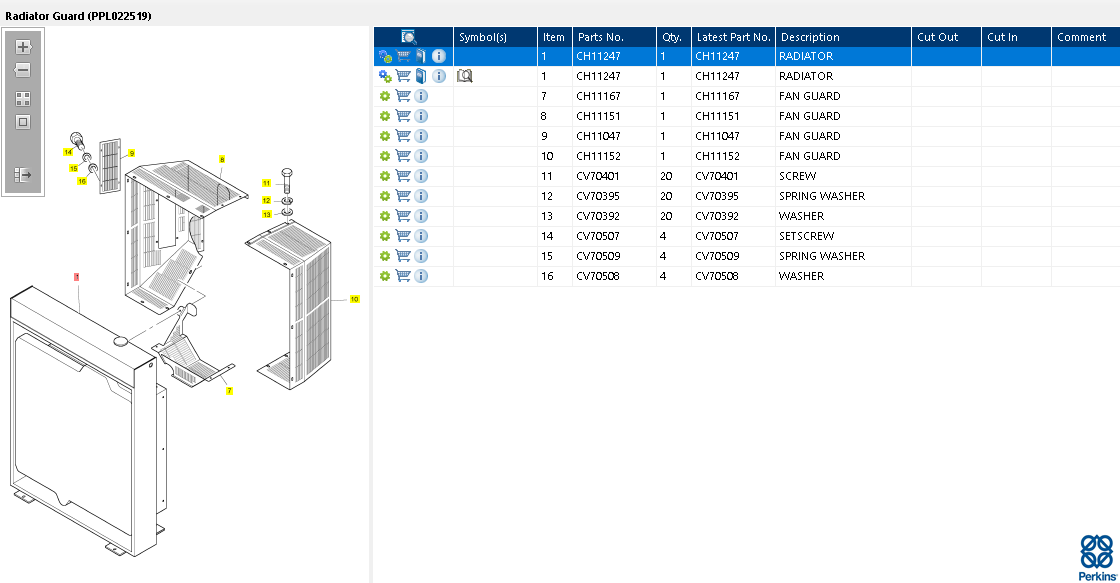Sort table by Parts No. column
Image resolution: width=1120 pixels, height=583 pixels.
pyautogui.click(x=601, y=37)
